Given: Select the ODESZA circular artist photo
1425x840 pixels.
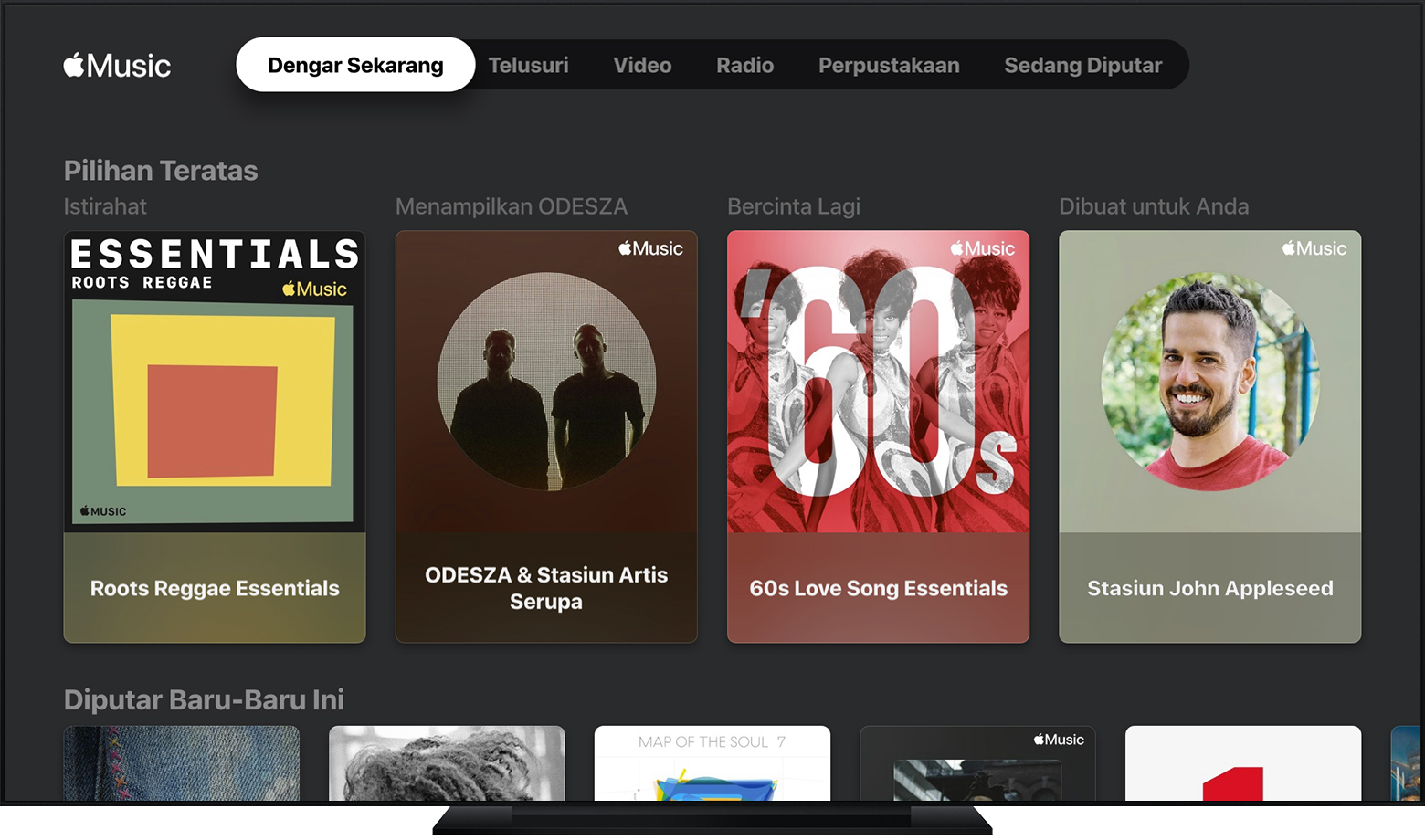Looking at the screenshot, I should (x=546, y=382).
